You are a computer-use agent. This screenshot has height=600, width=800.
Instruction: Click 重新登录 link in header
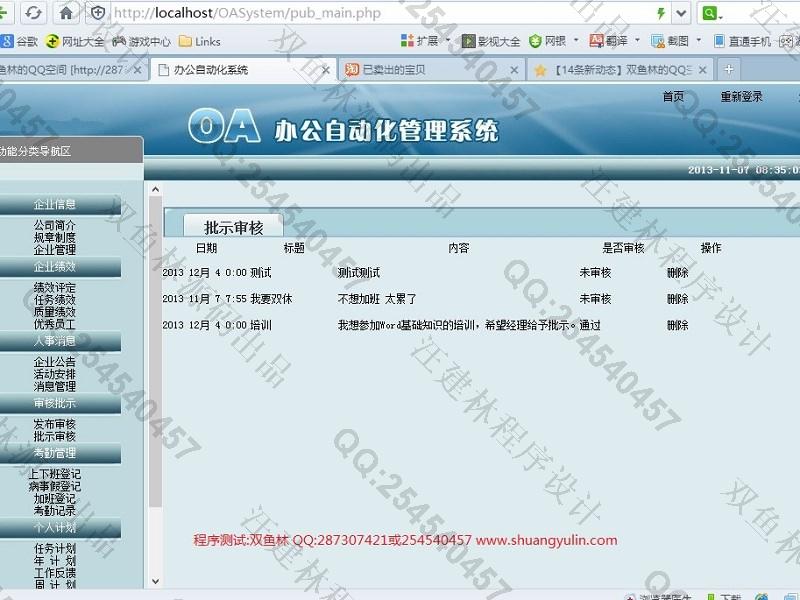click(x=741, y=96)
